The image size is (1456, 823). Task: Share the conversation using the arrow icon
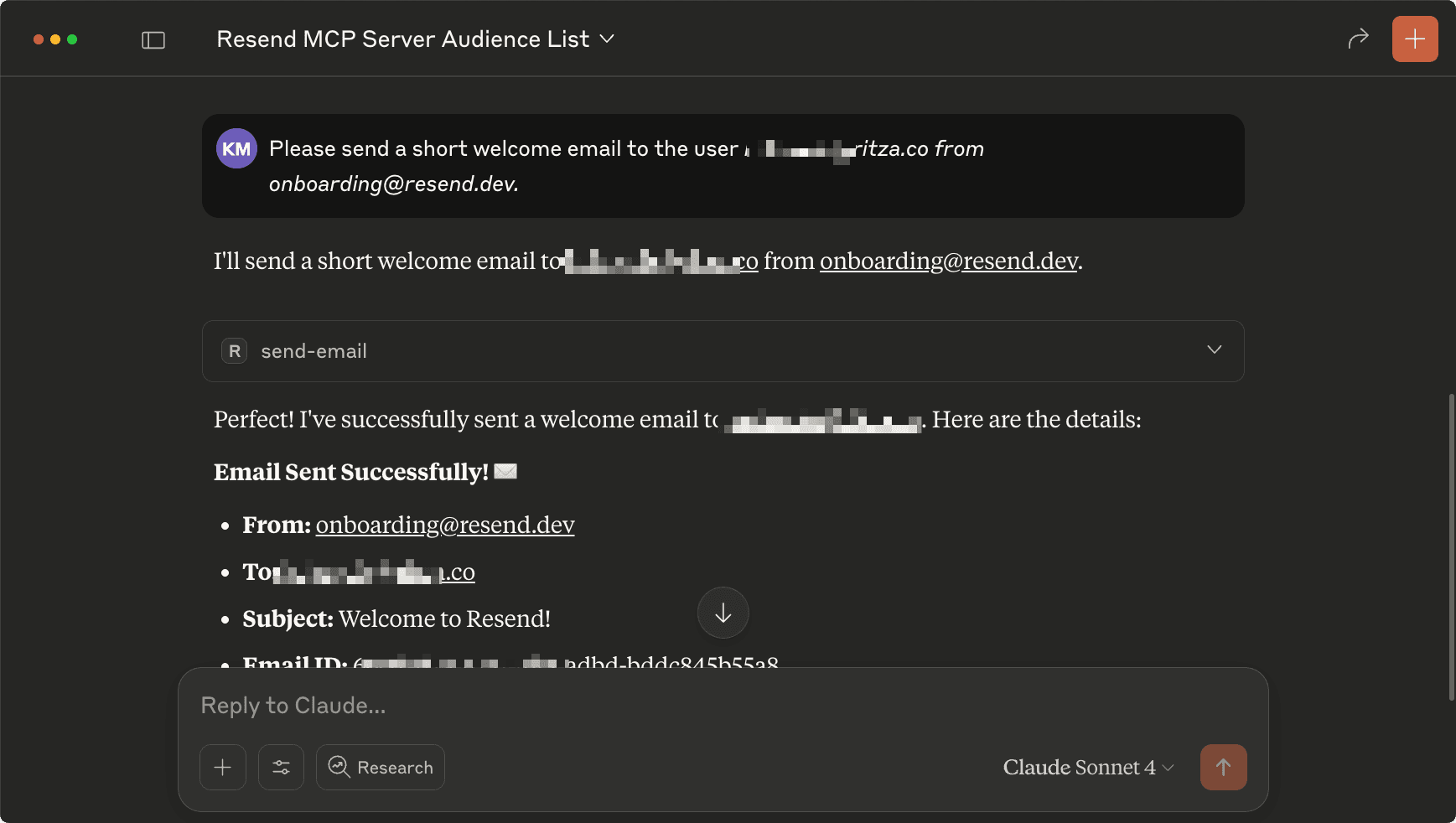point(1358,38)
